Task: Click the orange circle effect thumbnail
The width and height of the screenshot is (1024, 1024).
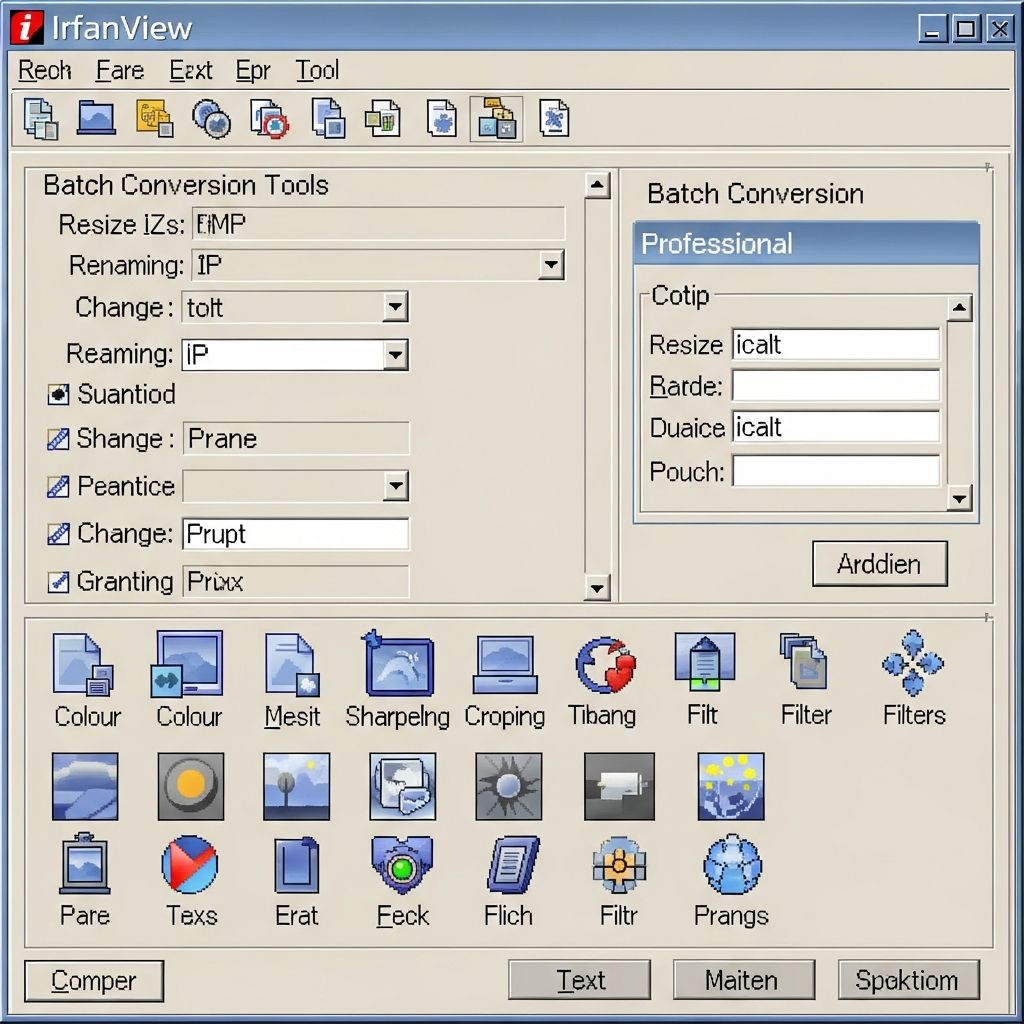Action: 191,786
